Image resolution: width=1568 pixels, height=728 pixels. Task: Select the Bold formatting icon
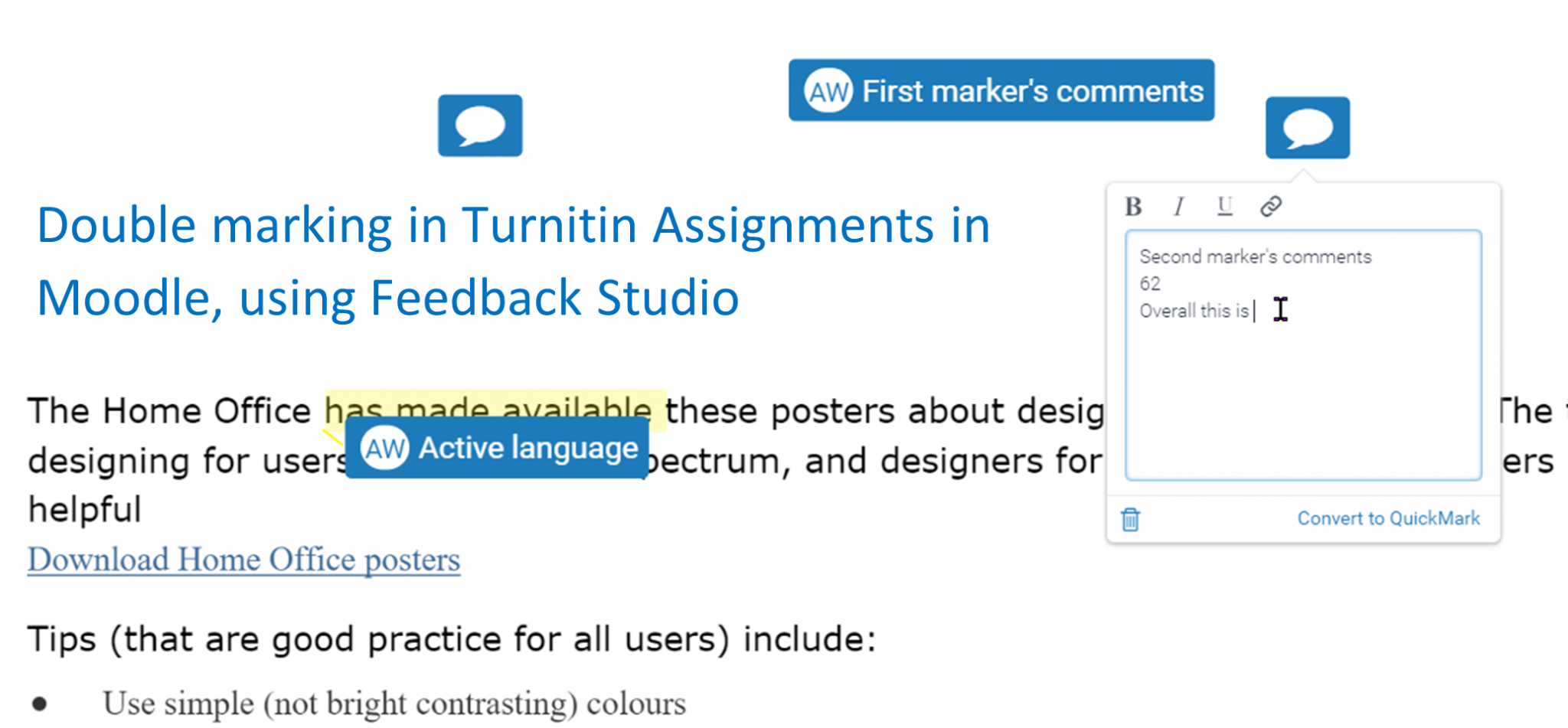[x=1132, y=206]
